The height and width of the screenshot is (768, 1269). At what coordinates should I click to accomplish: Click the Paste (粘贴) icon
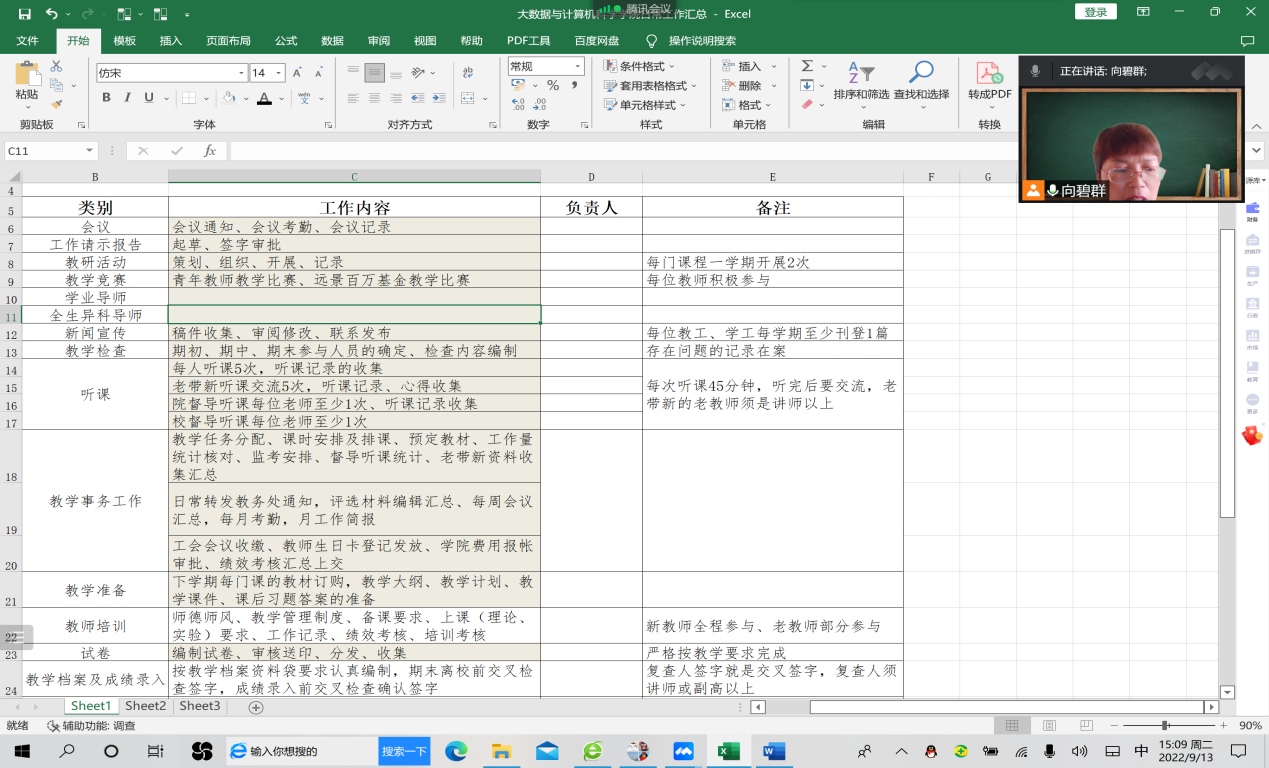point(27,80)
